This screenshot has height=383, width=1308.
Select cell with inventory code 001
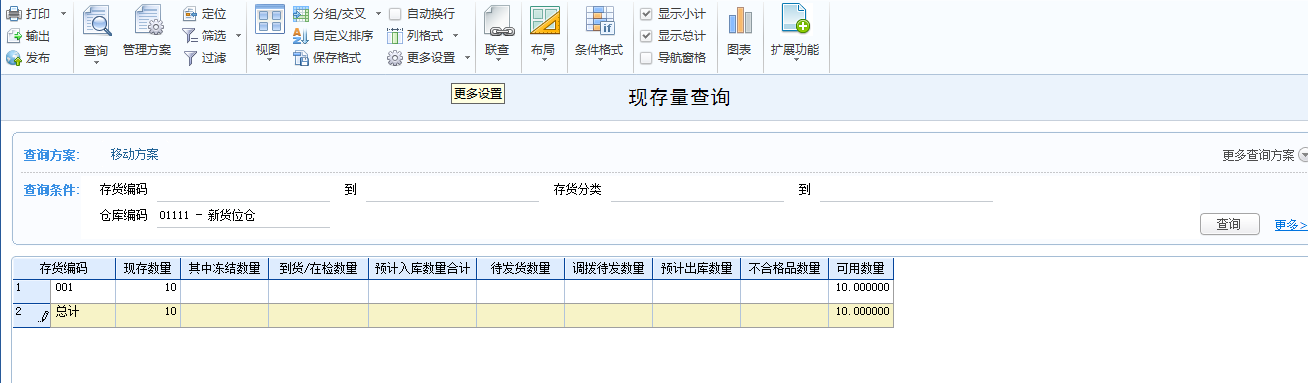point(83,290)
